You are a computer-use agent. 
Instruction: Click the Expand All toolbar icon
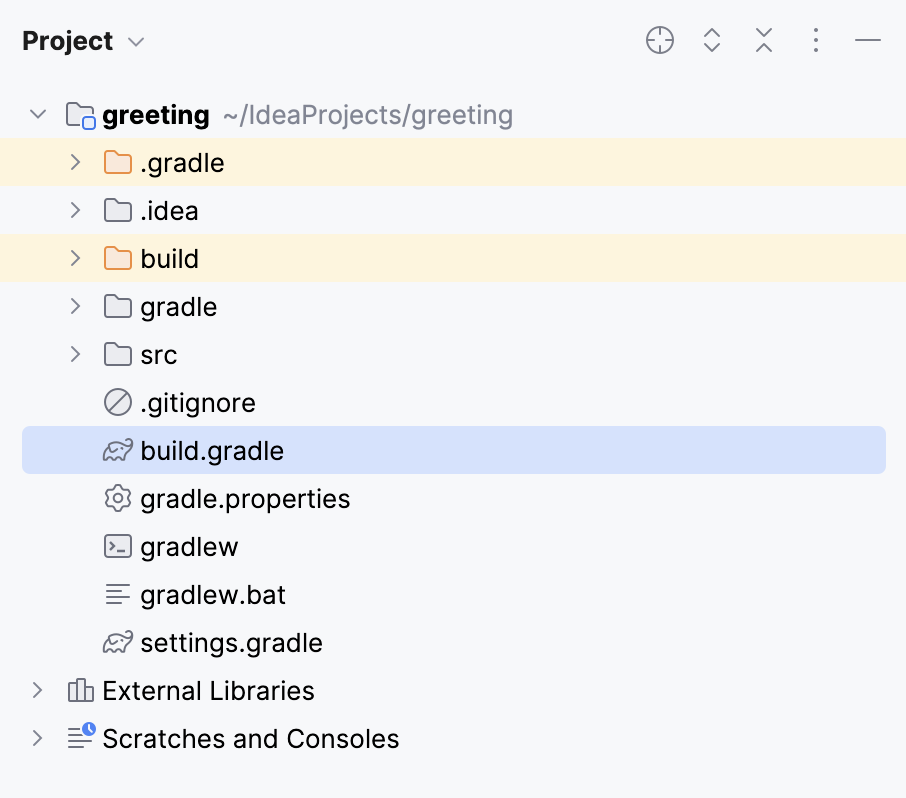[711, 40]
